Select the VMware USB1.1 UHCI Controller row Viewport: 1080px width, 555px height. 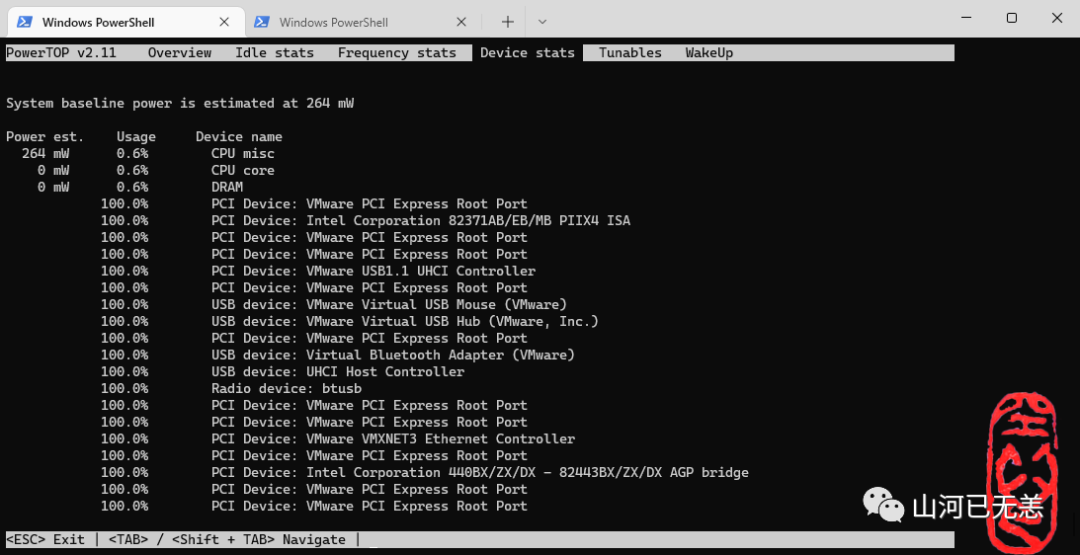[x=318, y=271]
